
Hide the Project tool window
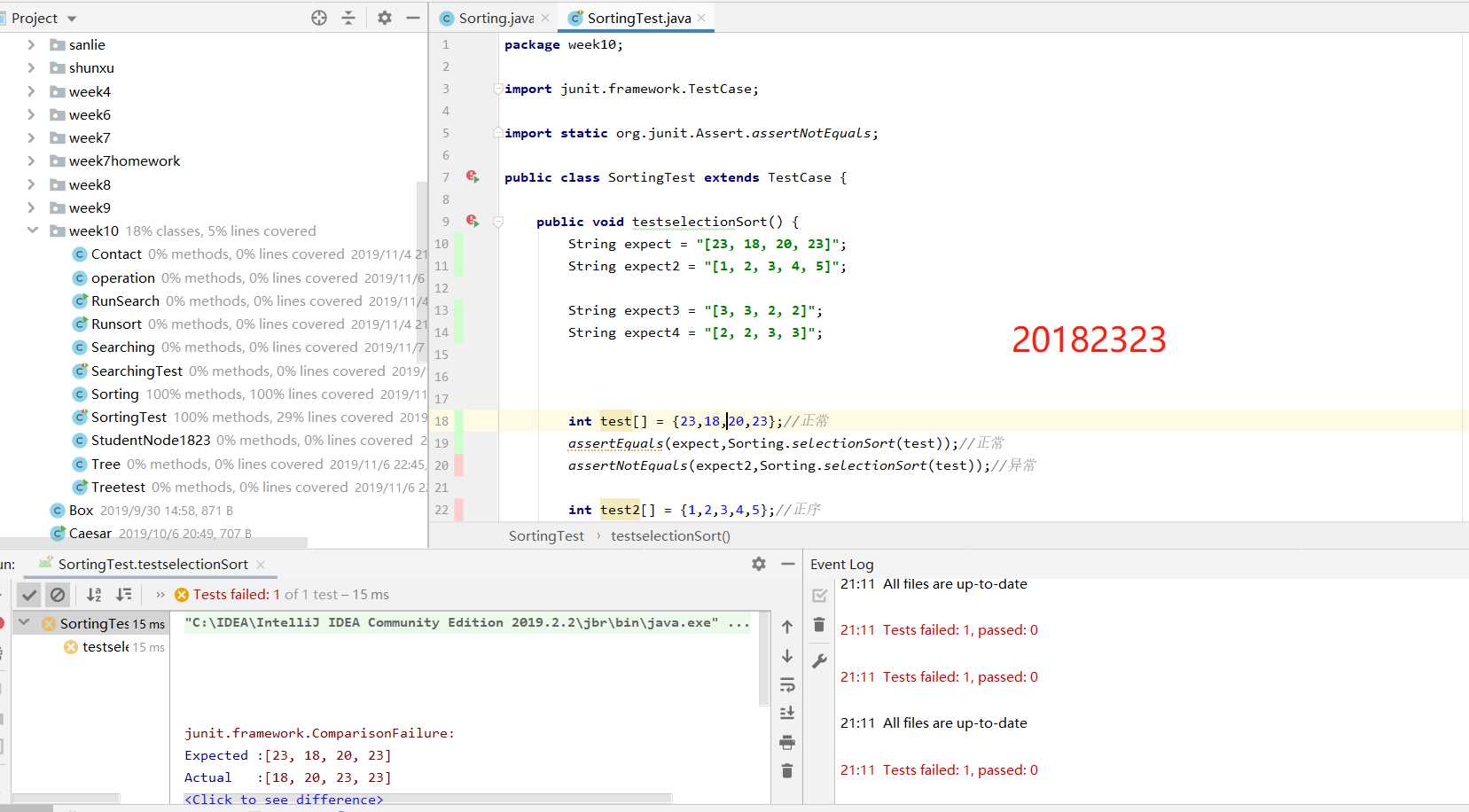[413, 18]
